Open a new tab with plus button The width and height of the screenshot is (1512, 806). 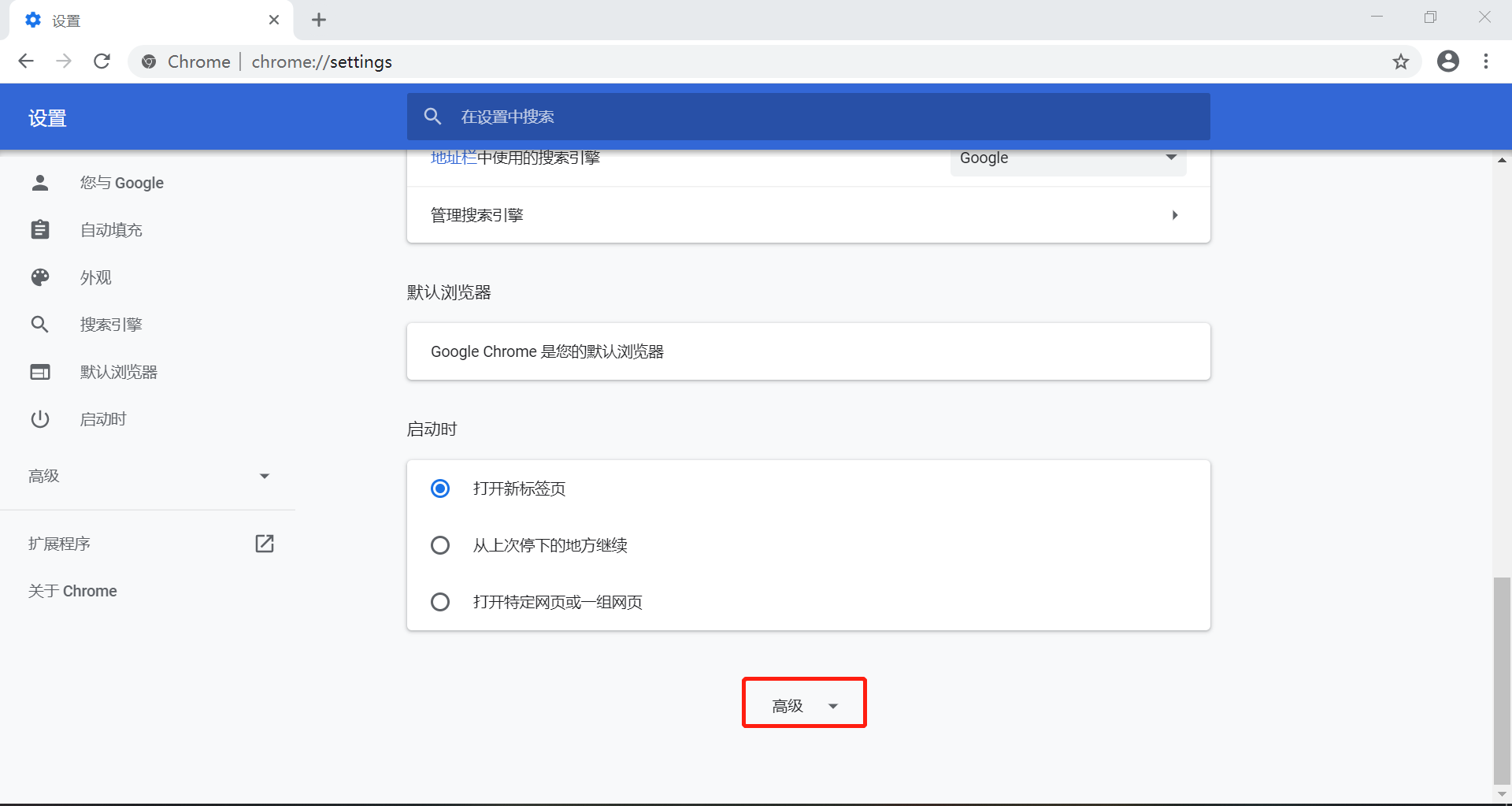318,20
